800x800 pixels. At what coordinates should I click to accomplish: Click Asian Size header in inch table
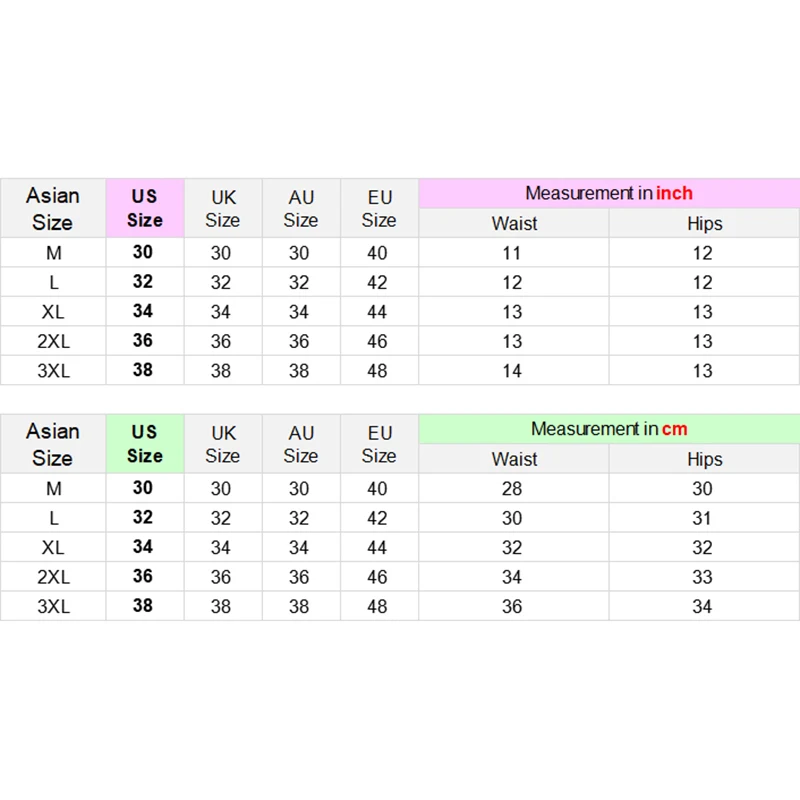(x=52, y=208)
